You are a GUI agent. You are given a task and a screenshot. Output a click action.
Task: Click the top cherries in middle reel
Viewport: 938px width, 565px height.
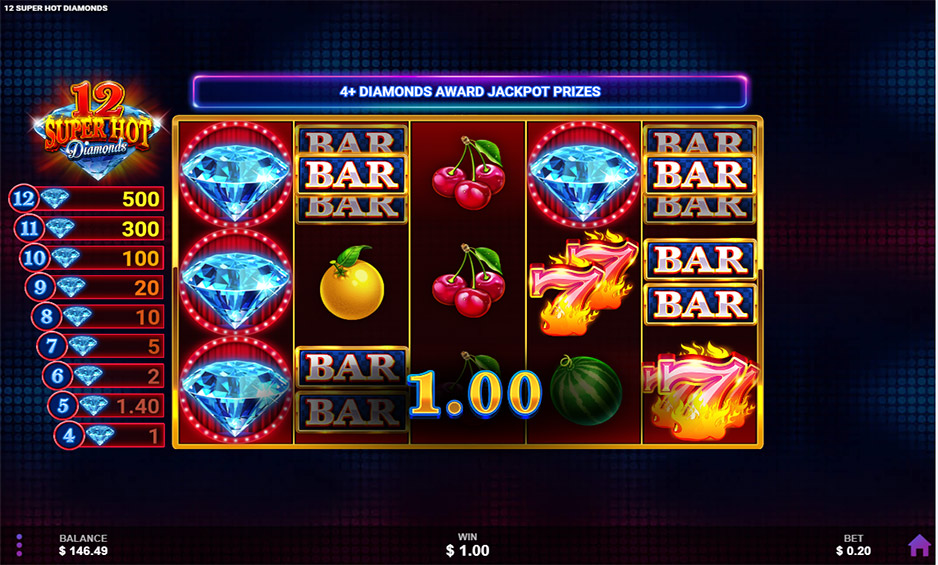click(470, 173)
